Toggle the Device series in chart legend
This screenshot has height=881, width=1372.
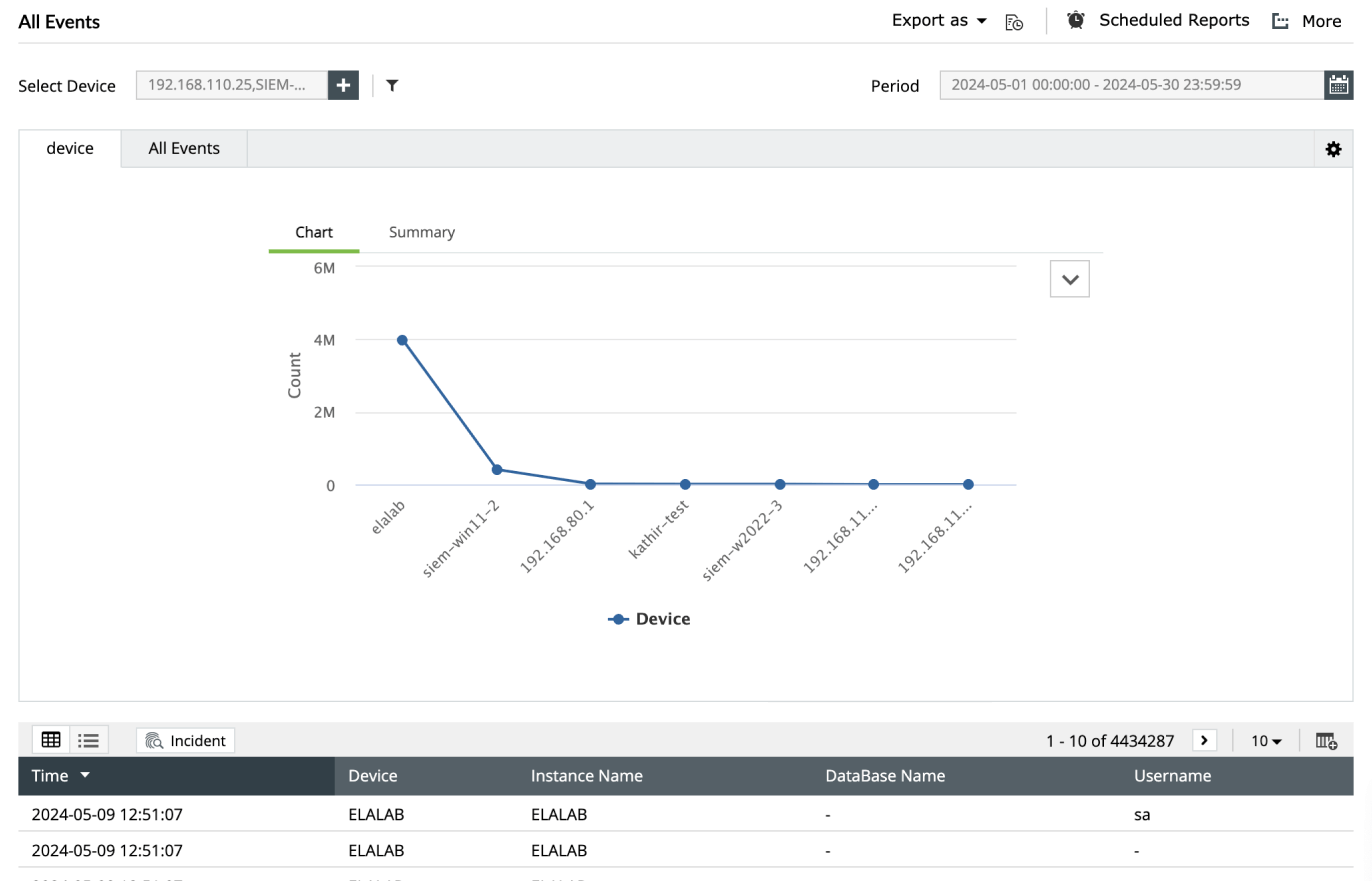point(650,618)
